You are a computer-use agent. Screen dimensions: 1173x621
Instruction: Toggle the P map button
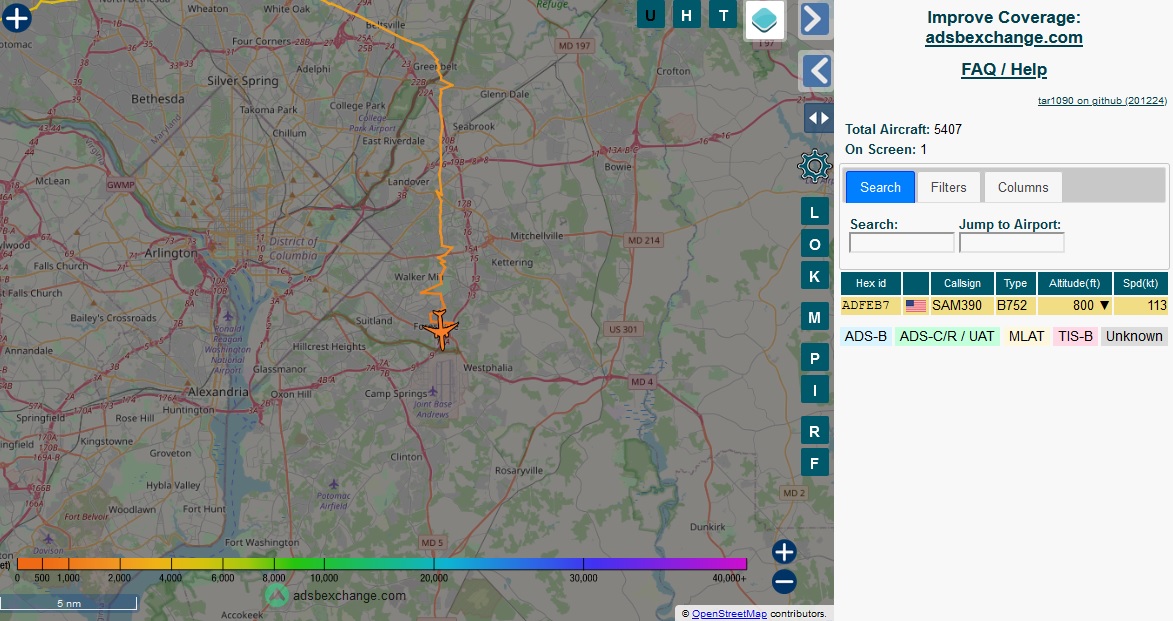(815, 358)
